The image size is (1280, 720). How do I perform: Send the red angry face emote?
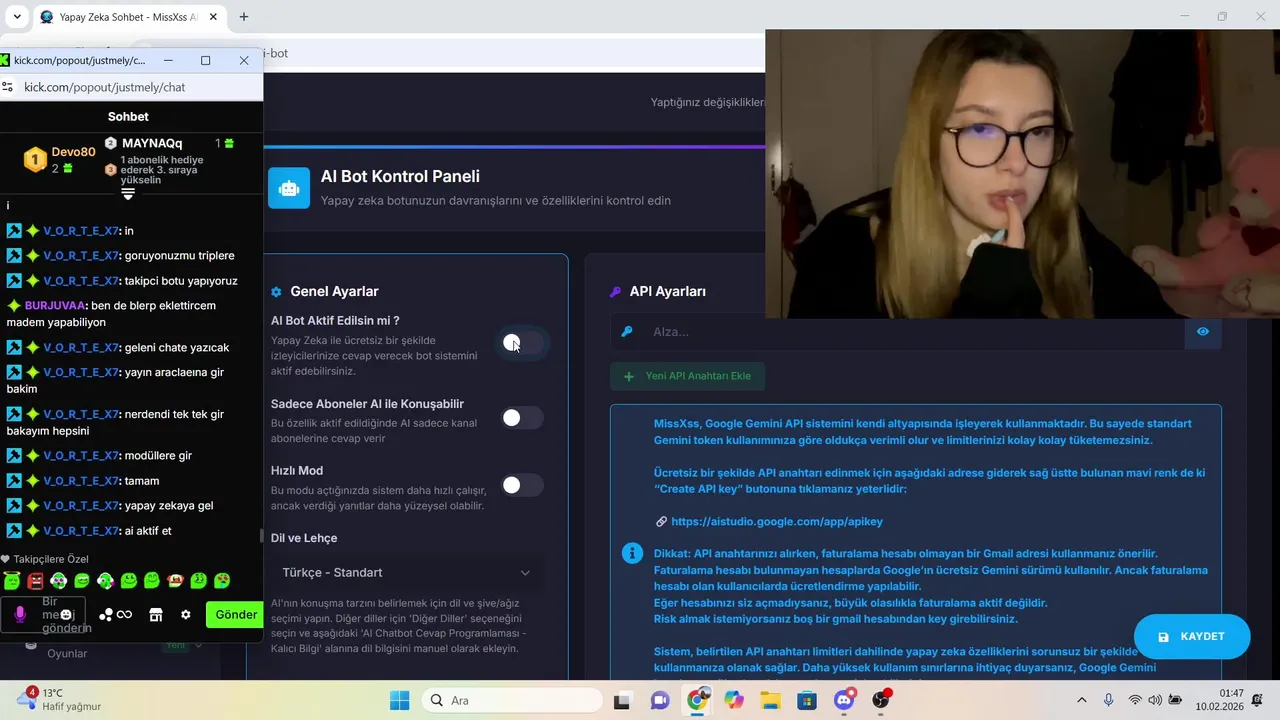(x=36, y=580)
